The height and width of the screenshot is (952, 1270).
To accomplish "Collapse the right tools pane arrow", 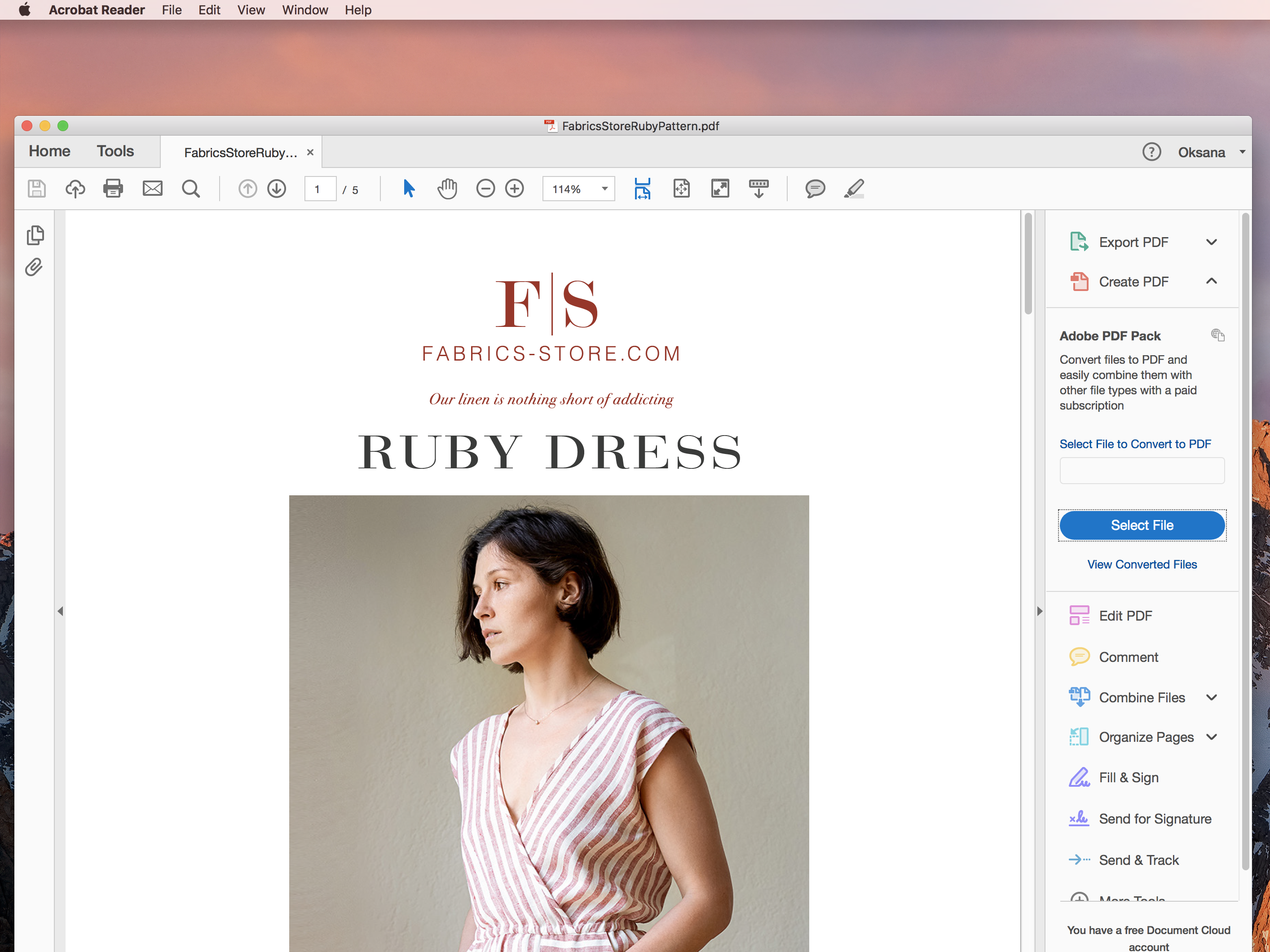I will 1039,612.
